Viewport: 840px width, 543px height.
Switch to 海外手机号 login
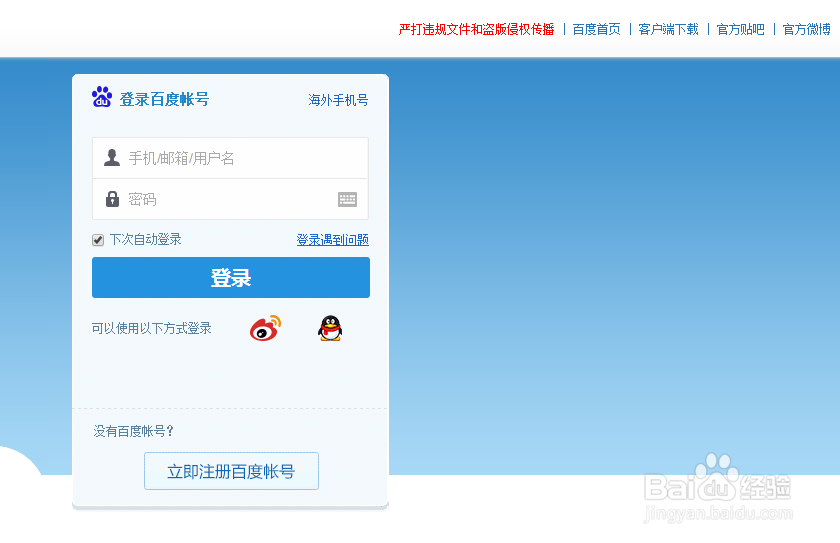[338, 100]
